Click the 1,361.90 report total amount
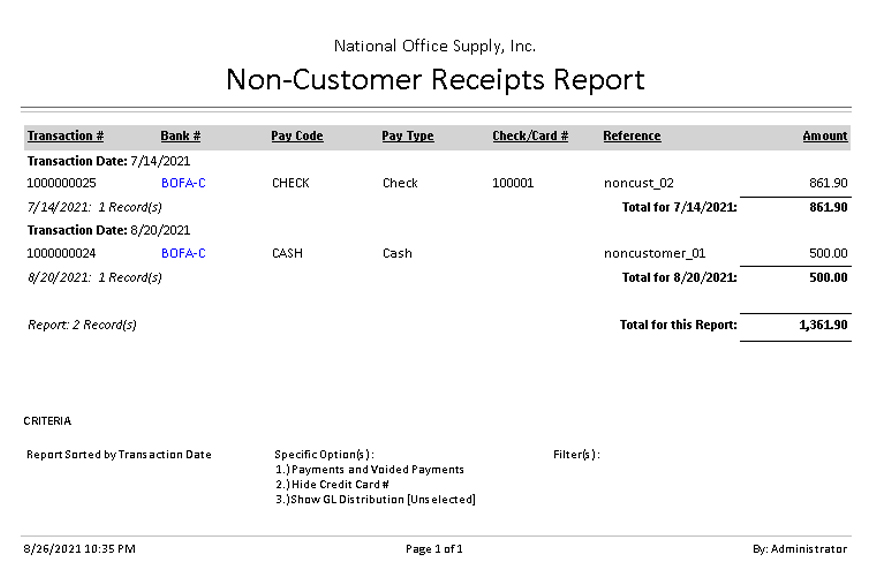Screen dimensions: 878x582 tap(823, 325)
